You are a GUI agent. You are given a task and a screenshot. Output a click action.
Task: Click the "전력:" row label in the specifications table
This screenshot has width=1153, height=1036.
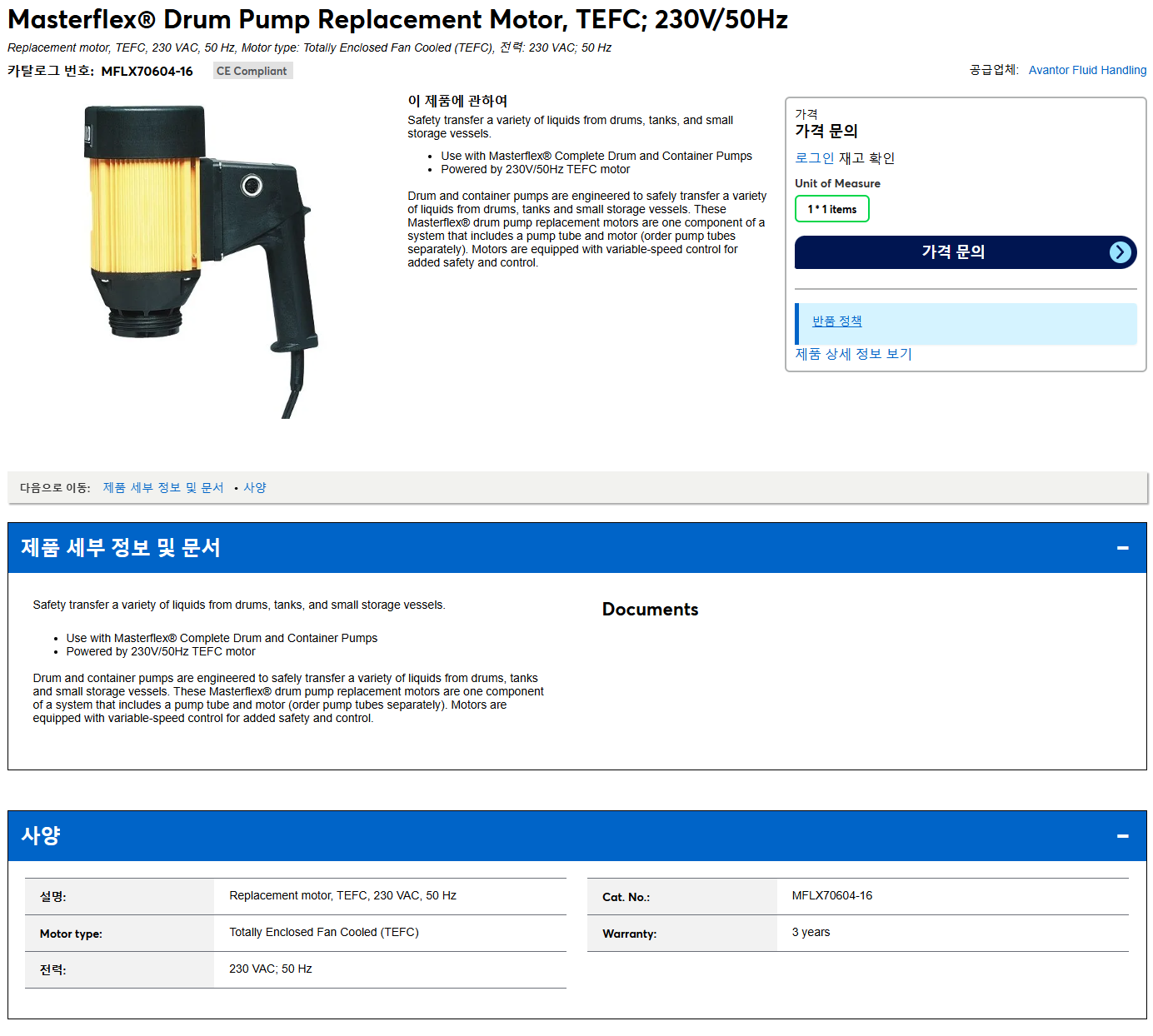coord(52,970)
